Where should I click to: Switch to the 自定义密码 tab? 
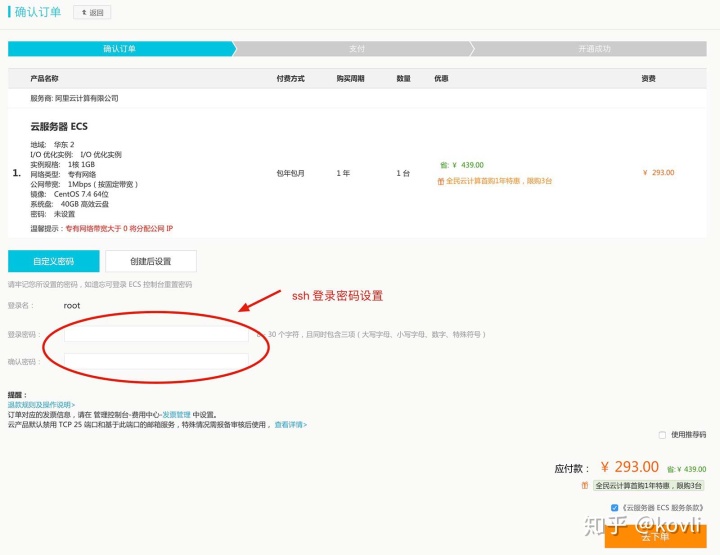click(54, 261)
